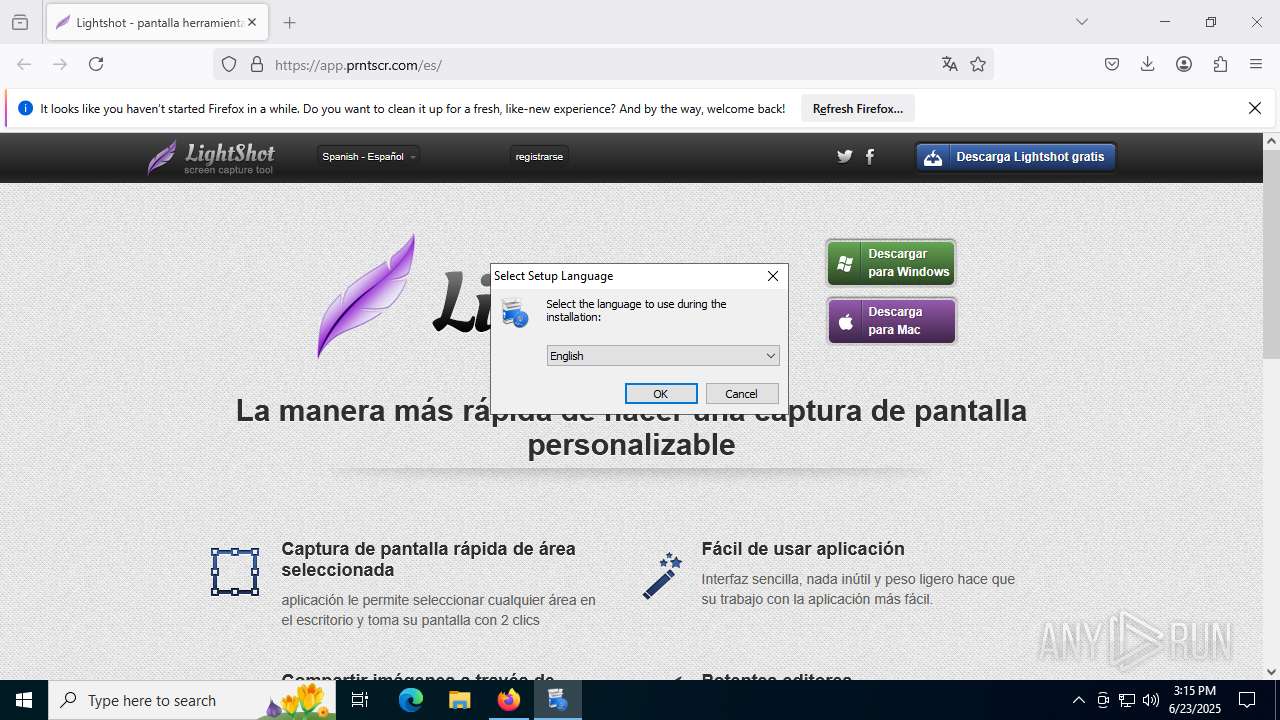Image resolution: width=1280 pixels, height=720 pixels.
Task: Click 'Fácil de usar aplicación' heading
Action: [x=803, y=549]
